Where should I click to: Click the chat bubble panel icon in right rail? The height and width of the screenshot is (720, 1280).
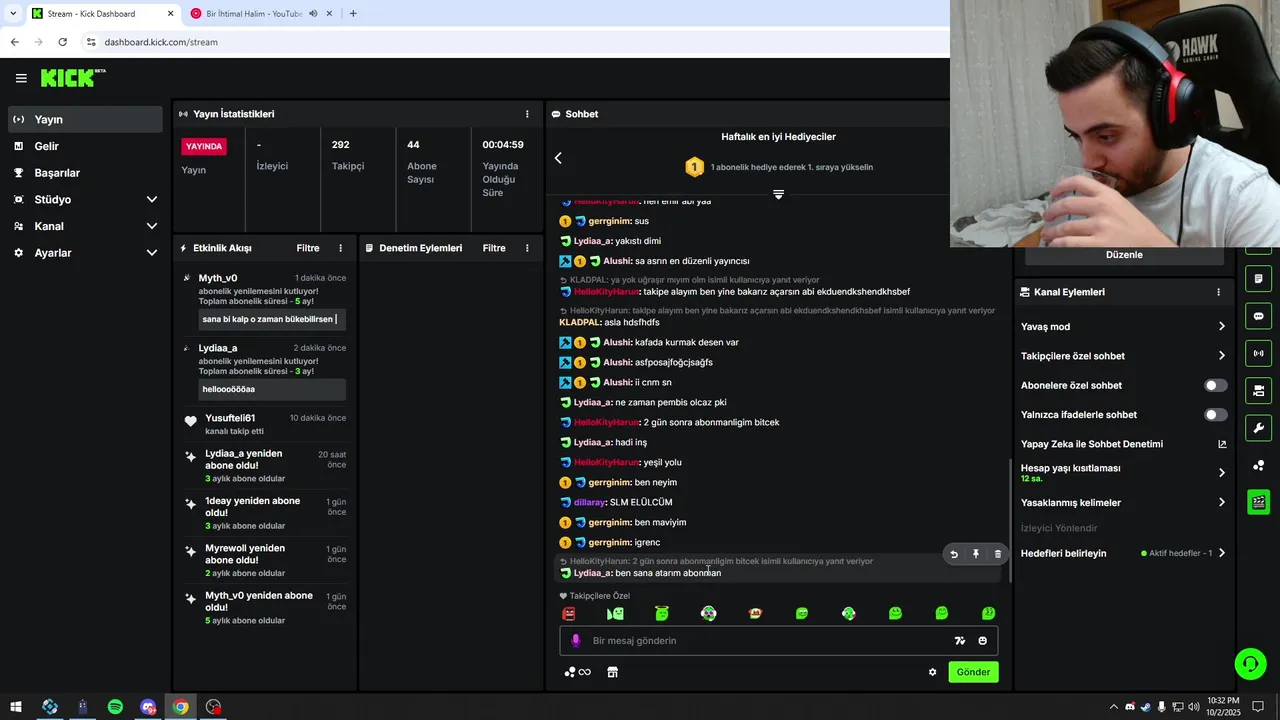coord(1258,316)
